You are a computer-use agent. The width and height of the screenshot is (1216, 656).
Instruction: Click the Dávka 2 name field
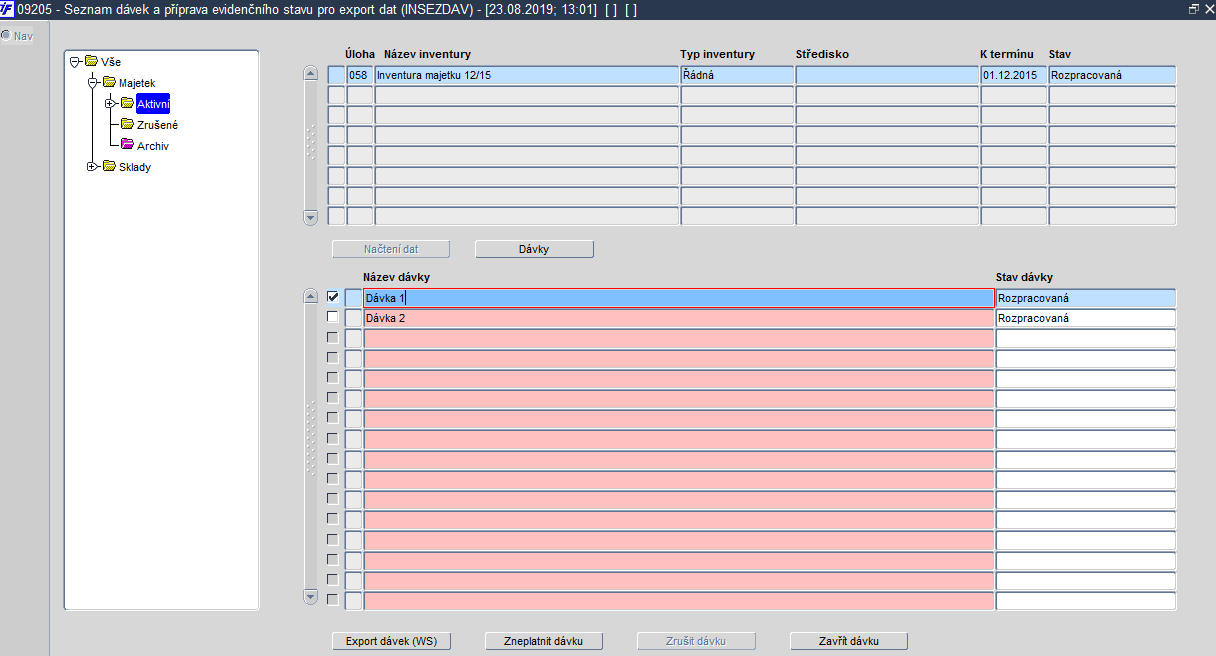(x=679, y=318)
